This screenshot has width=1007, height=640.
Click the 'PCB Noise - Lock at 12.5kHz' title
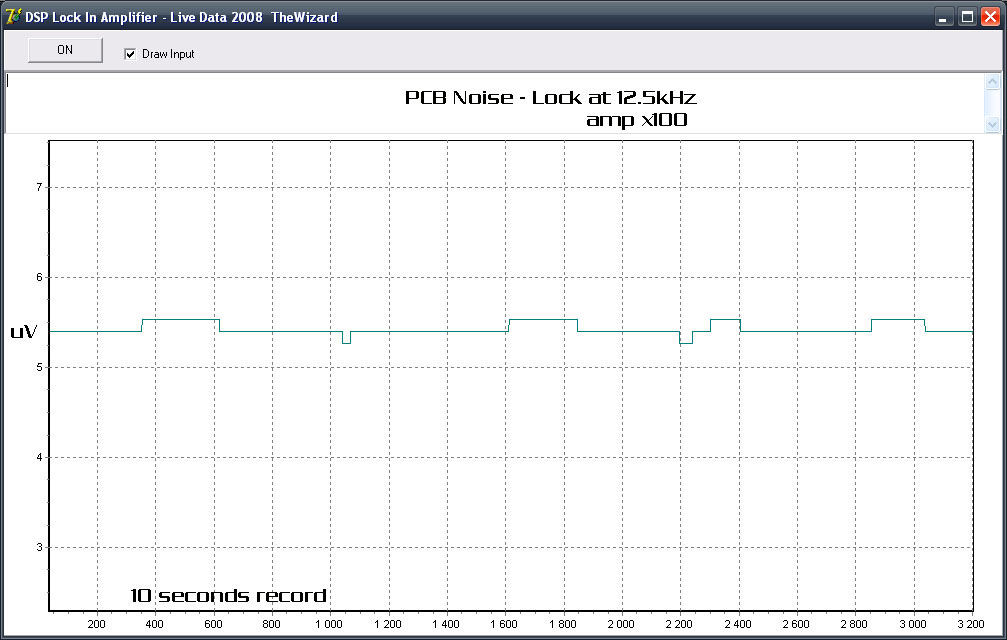(550, 98)
